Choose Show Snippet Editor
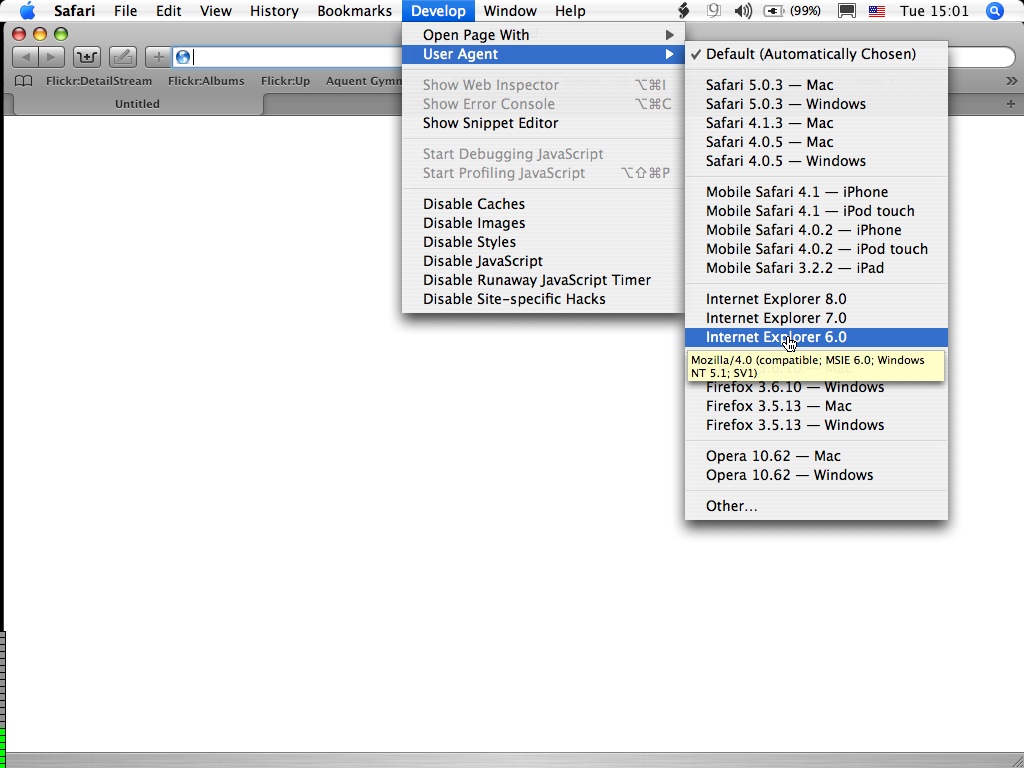The height and width of the screenshot is (768, 1024). (x=543, y=123)
